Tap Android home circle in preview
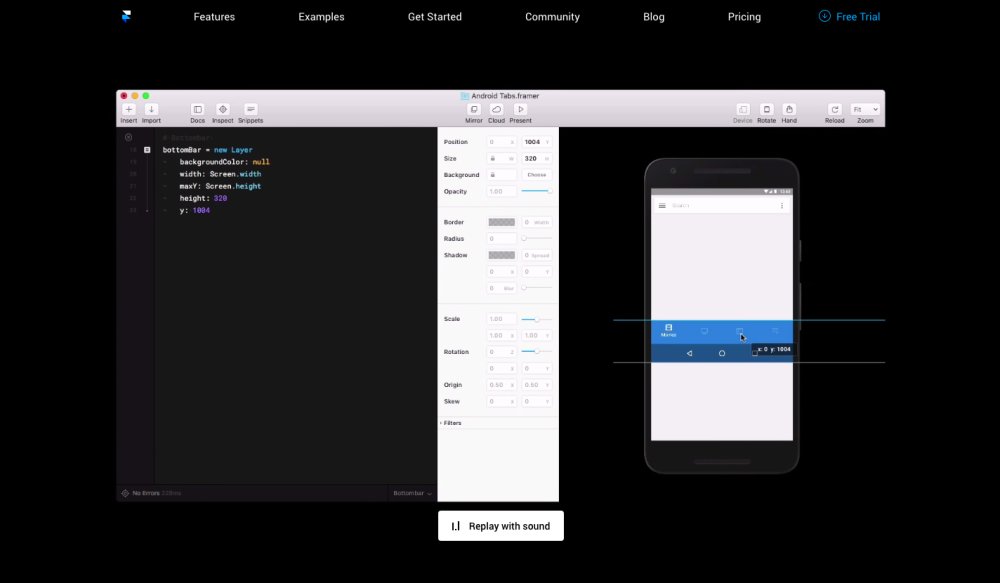Screen dimensions: 1000x583 tap(722, 353)
